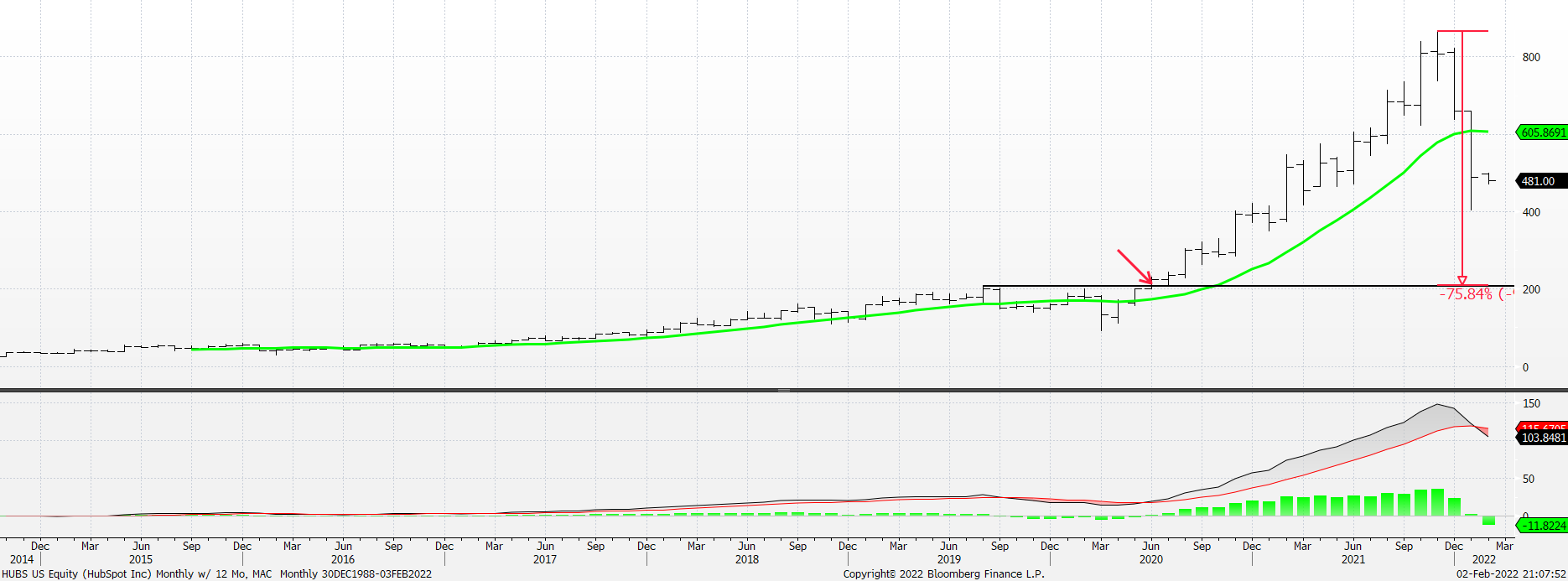Click the Jun label above 2016
This screenshot has height=581, width=1568.
(x=343, y=546)
